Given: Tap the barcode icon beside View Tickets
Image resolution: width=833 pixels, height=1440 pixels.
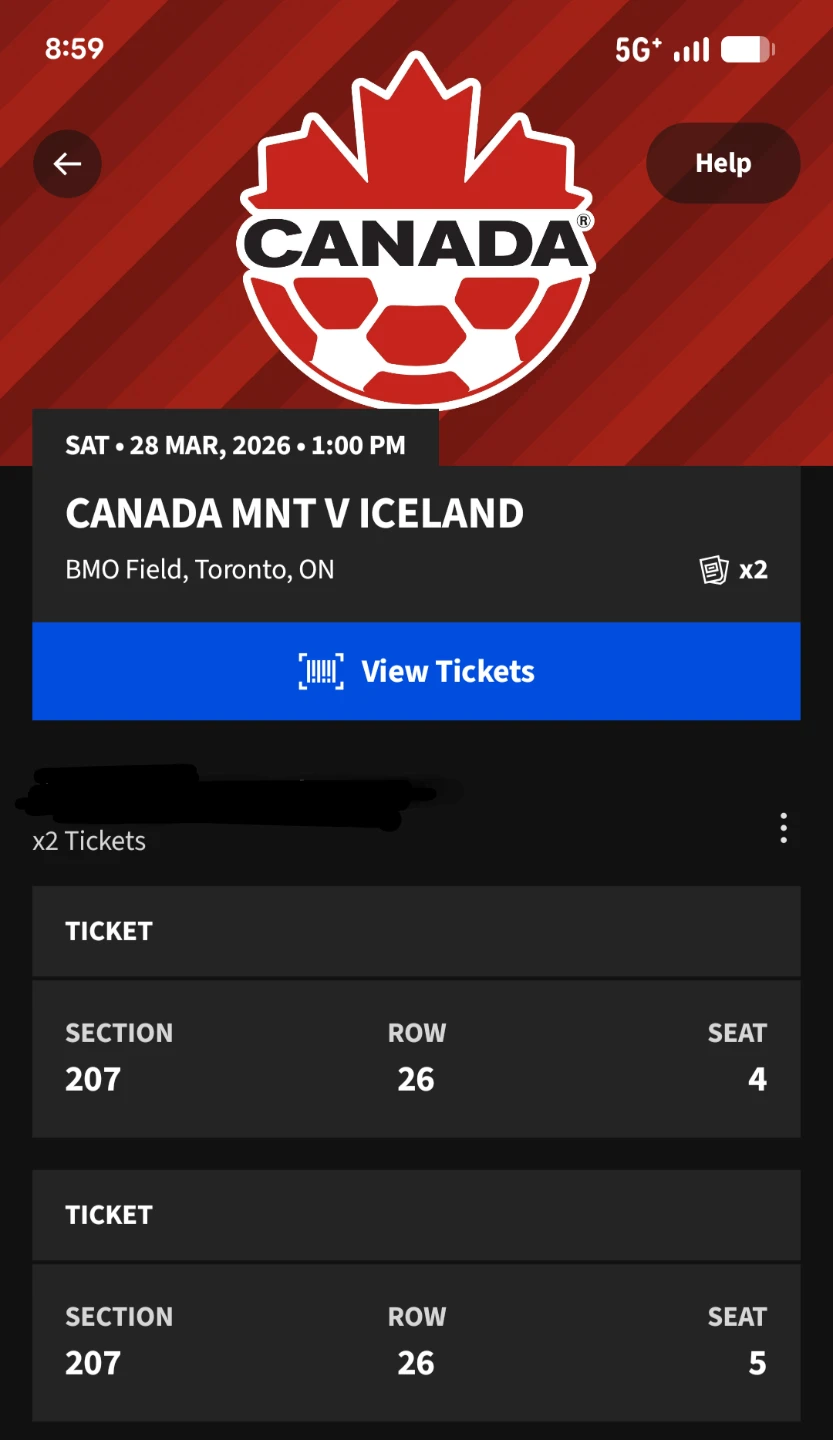Looking at the screenshot, I should [x=321, y=671].
